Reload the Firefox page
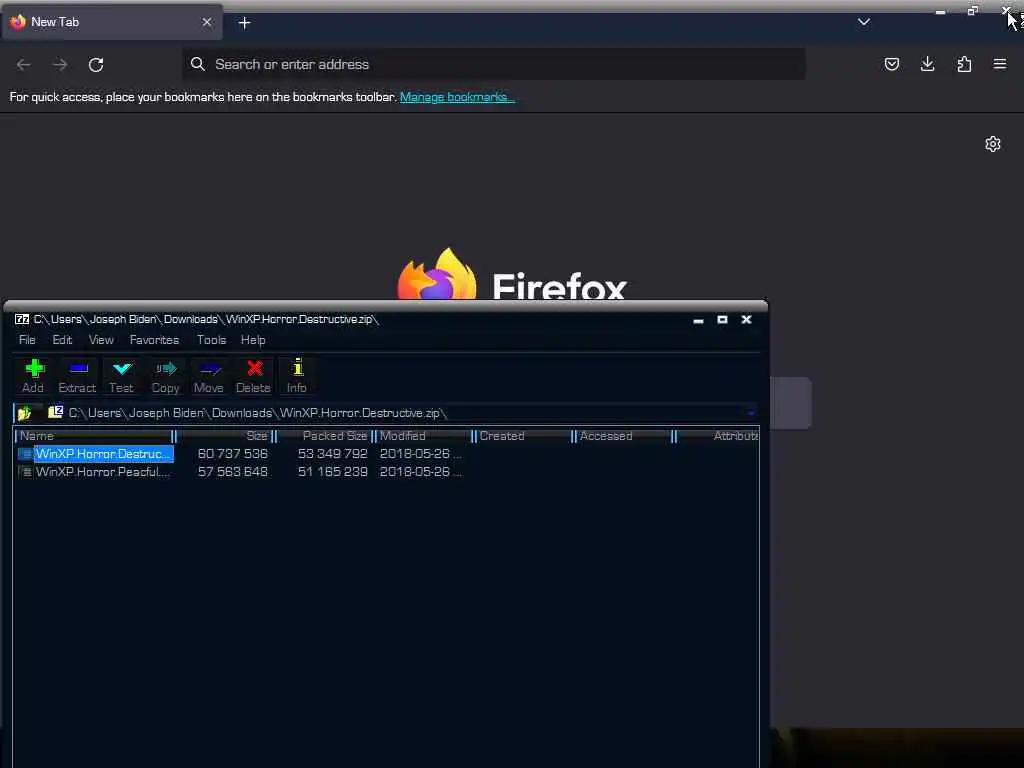Screen dimensions: 1024x768 pyautogui.click(x=96, y=65)
